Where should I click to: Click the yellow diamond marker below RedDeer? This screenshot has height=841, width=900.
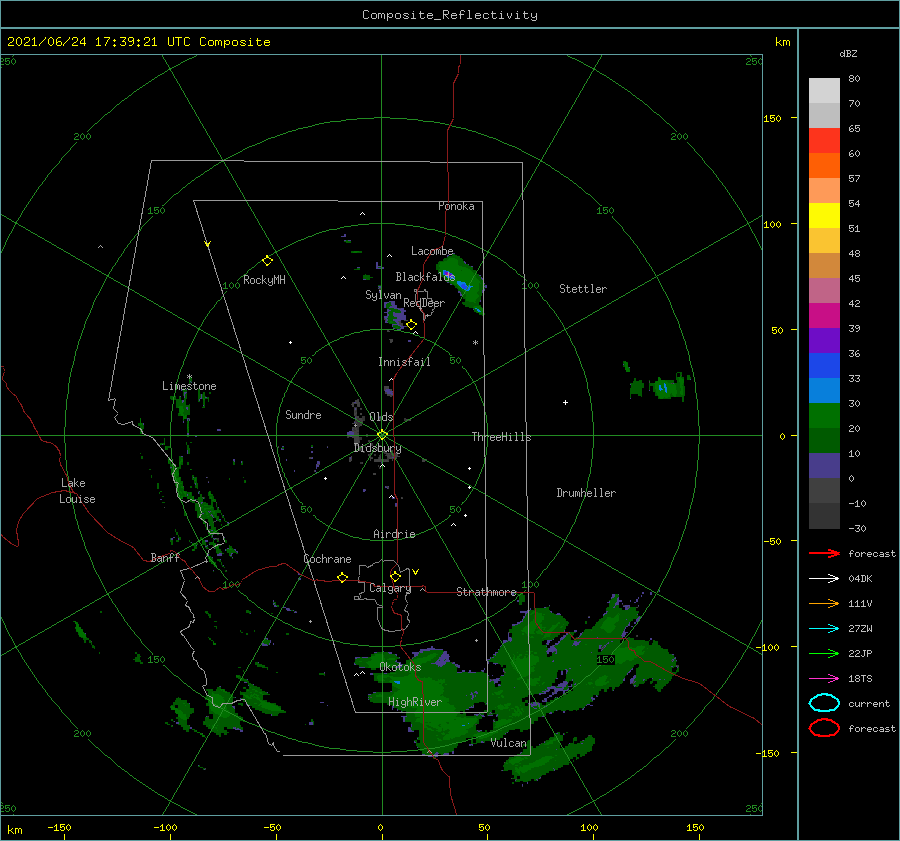[412, 325]
